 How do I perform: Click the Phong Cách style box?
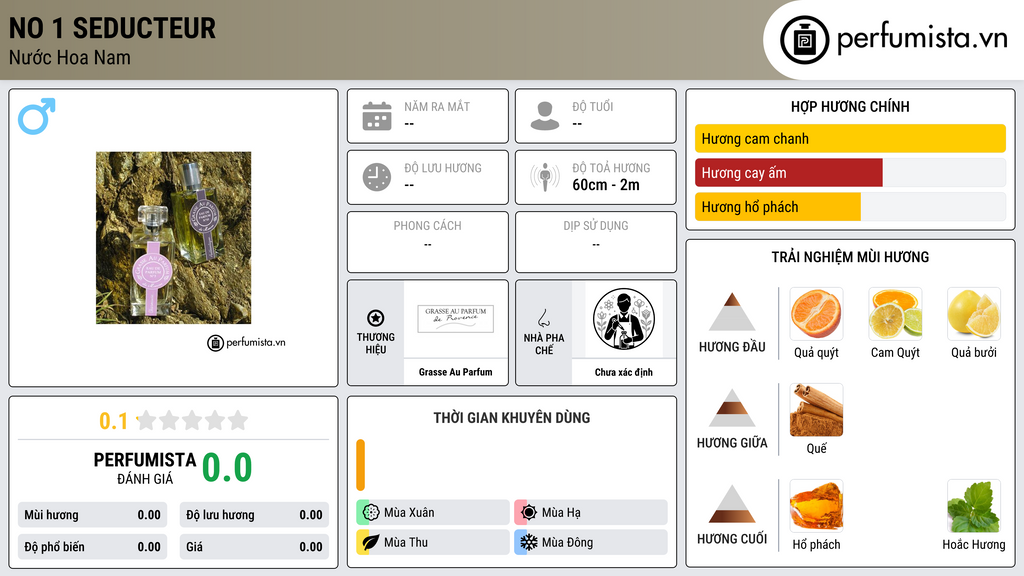pos(428,242)
